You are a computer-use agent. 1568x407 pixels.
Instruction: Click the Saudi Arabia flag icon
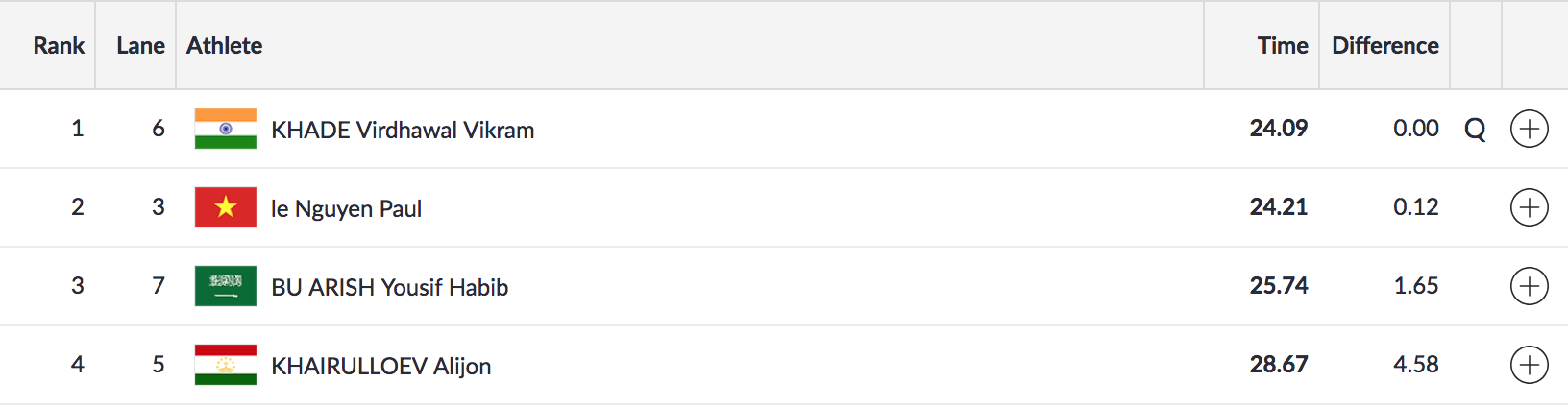pos(226,286)
